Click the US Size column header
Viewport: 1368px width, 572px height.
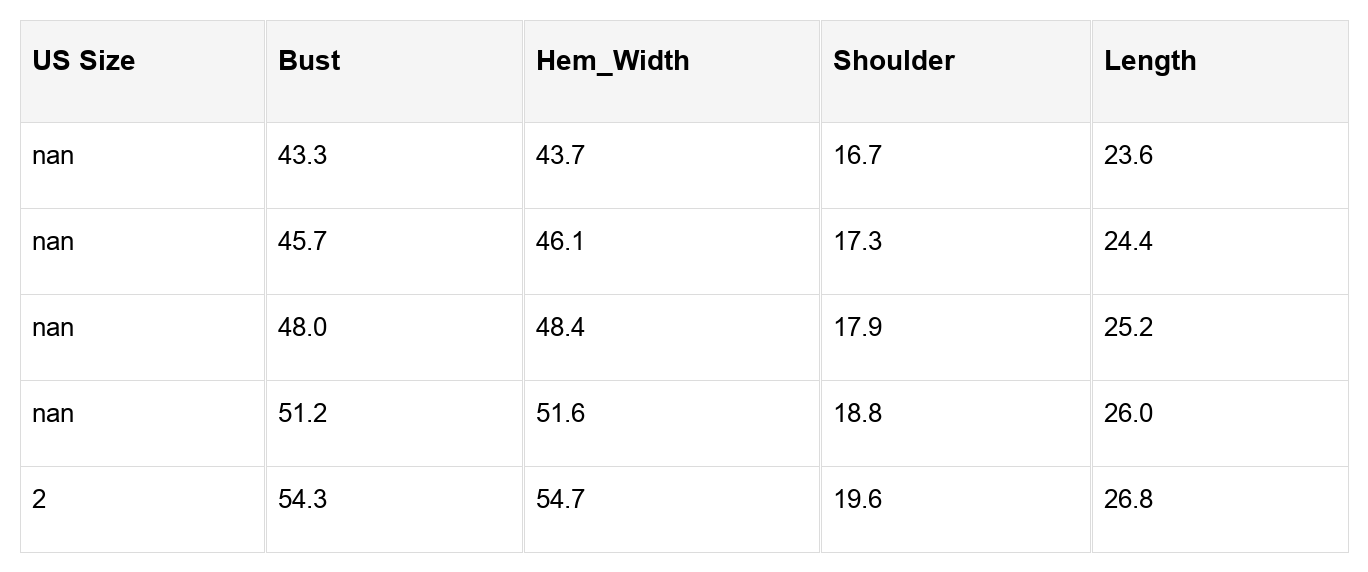(84, 61)
